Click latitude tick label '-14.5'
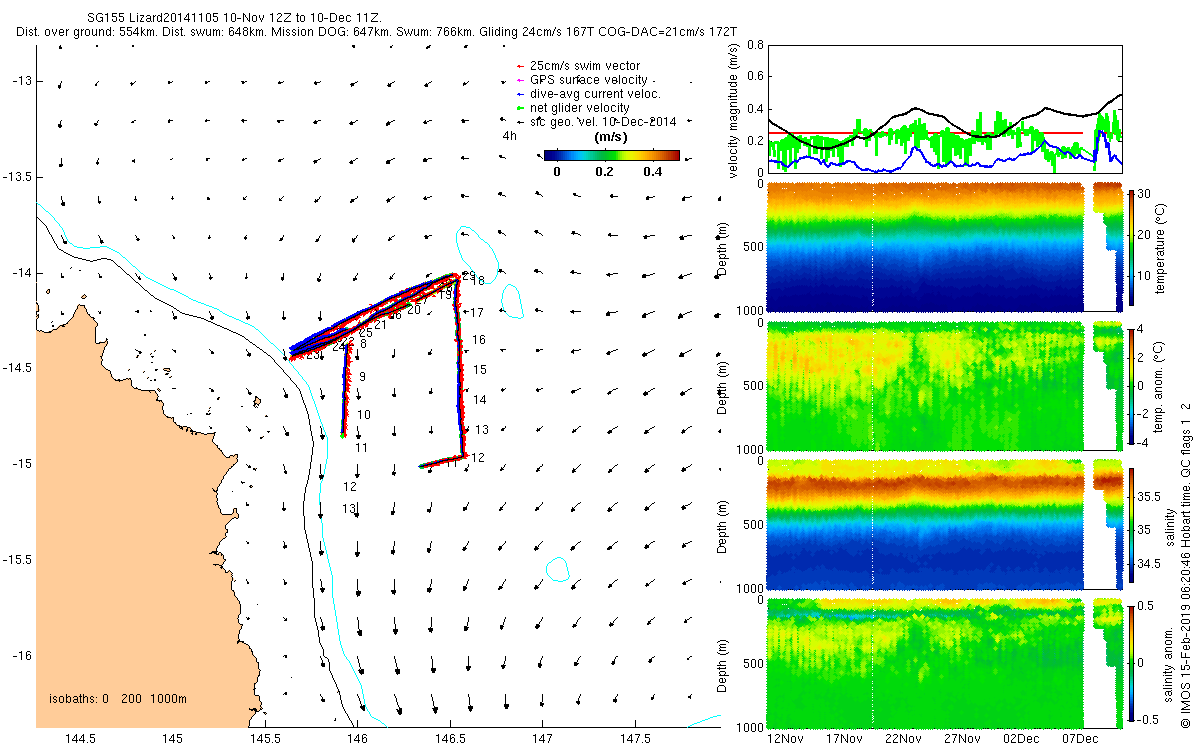This screenshot has width=1200, height=750. tap(18, 368)
